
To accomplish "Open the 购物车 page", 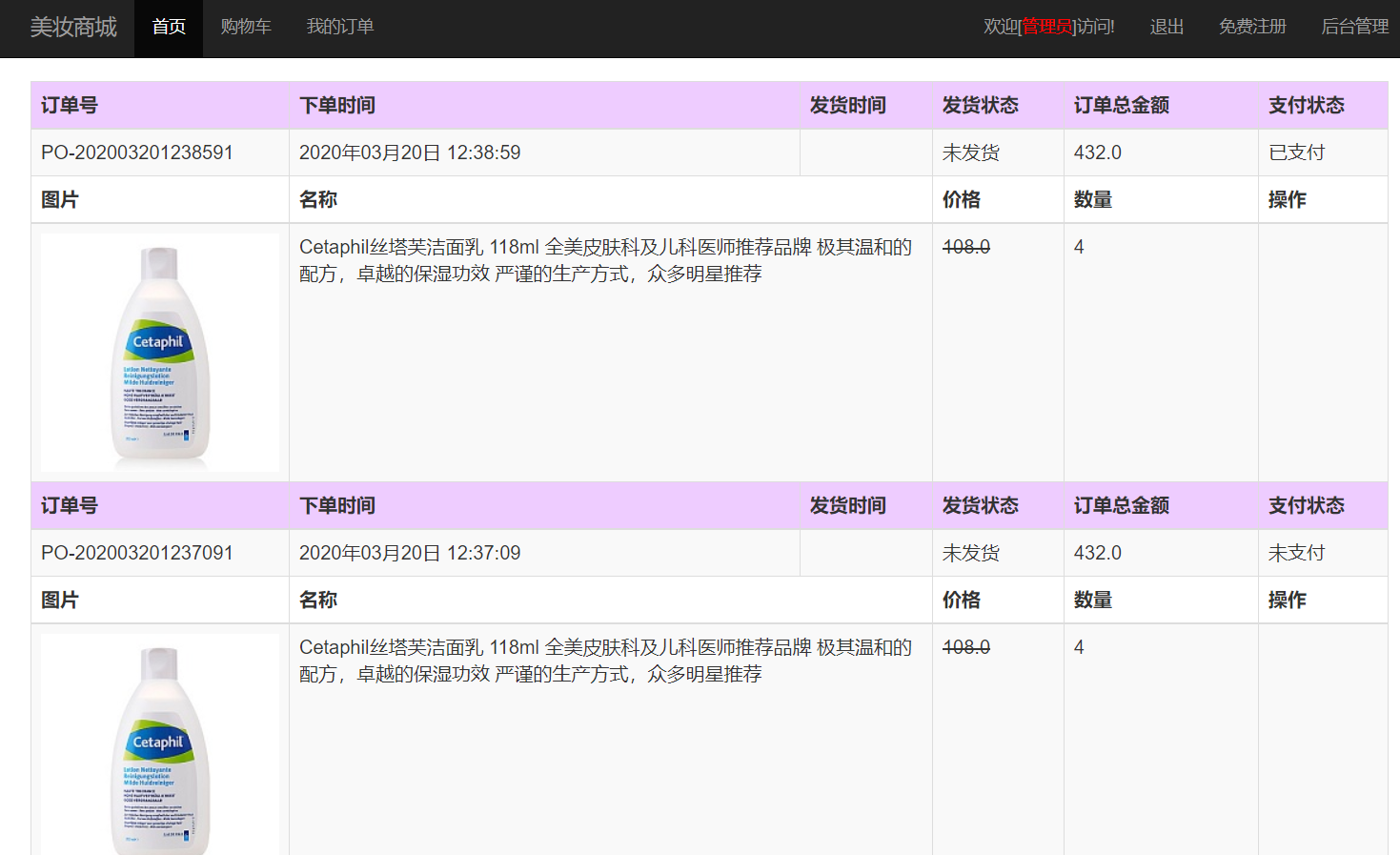I will pyautogui.click(x=246, y=27).
